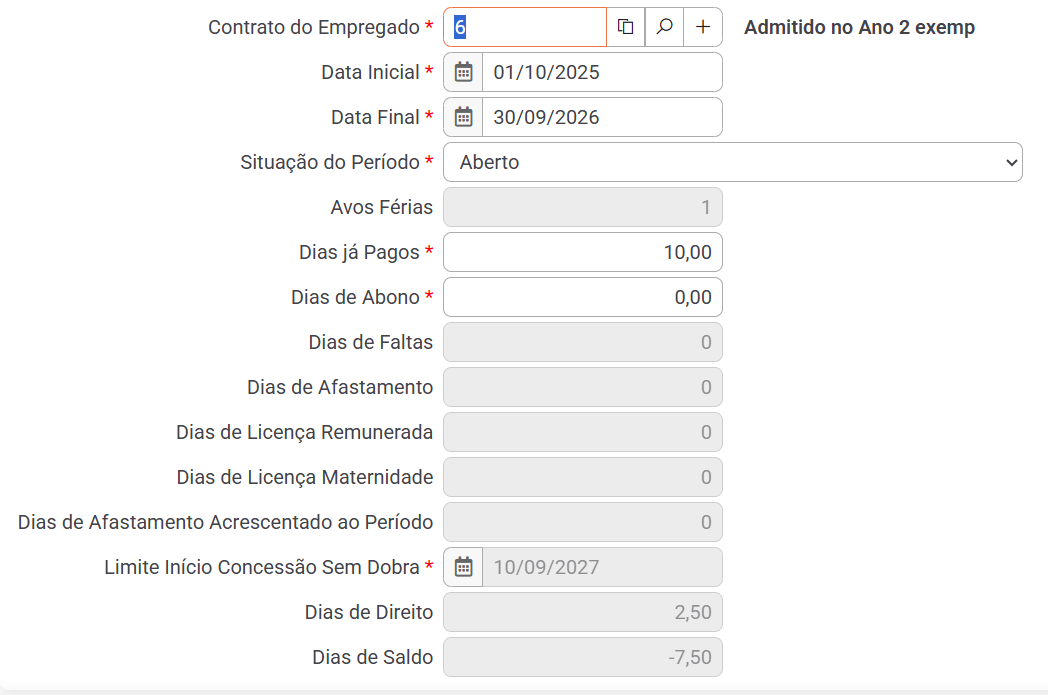Select the Dias de Abono field
Viewport: 1048px width, 695px height.
582,297
